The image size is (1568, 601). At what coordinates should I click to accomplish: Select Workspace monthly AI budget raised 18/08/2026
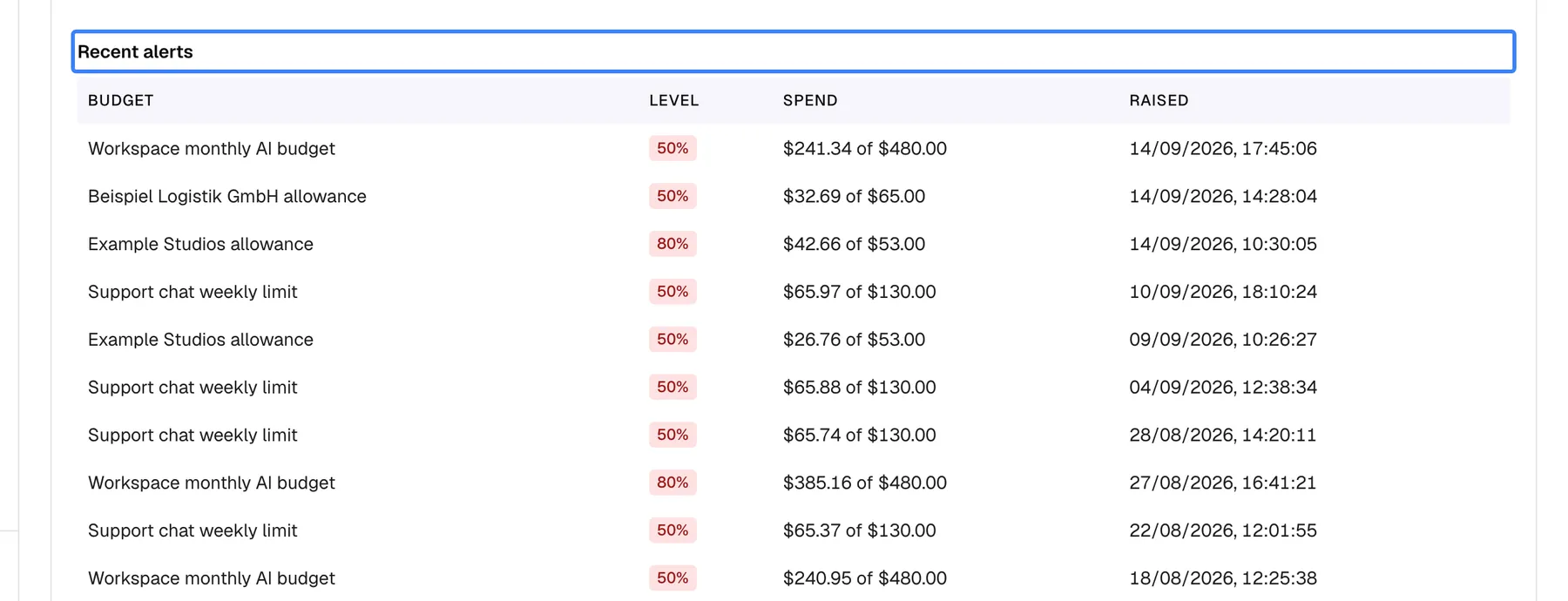coord(793,578)
